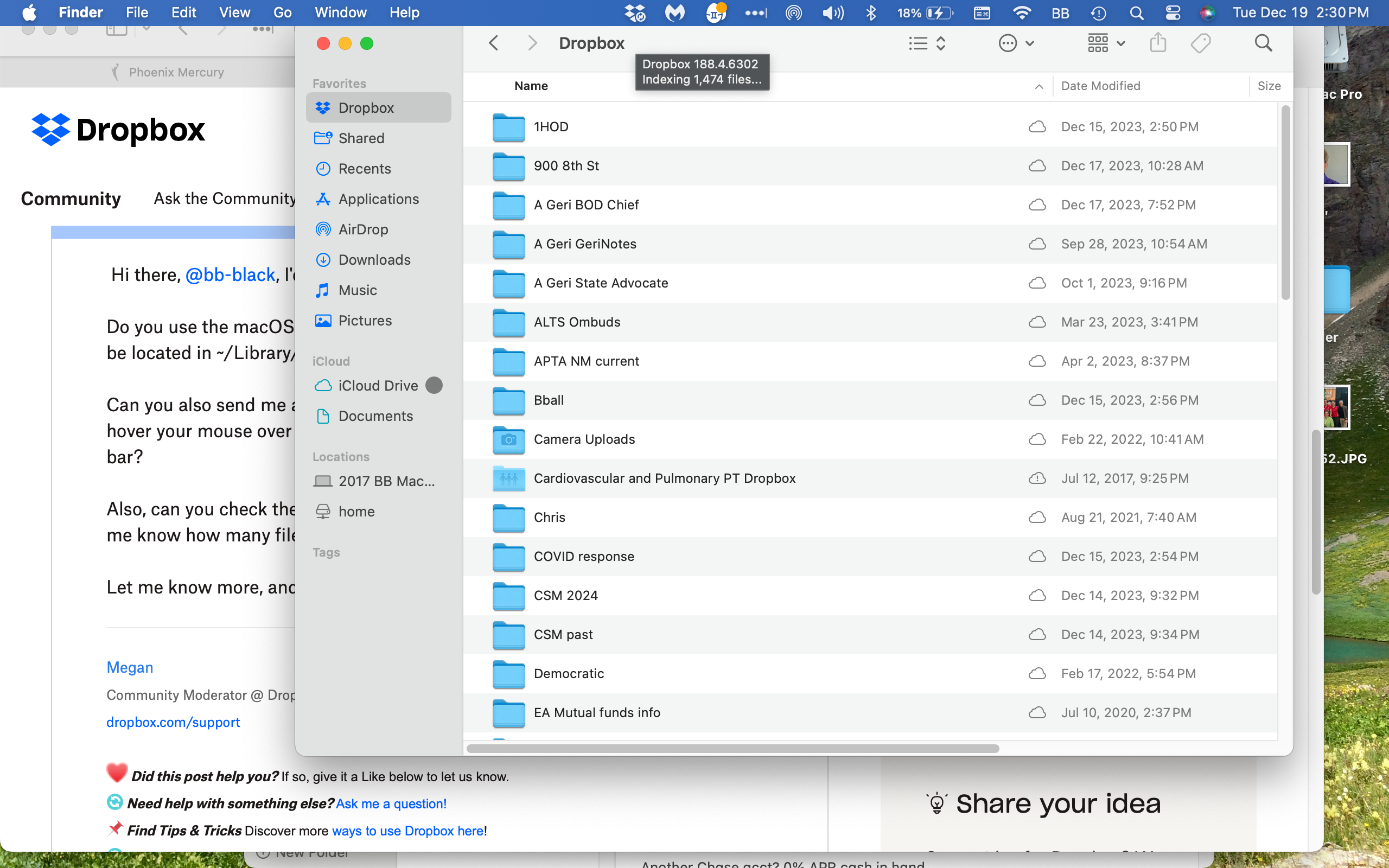Select Cardiovascular and Pulmonary PT shared folder icon
Screen dimensions: 1389x868
coord(508,478)
